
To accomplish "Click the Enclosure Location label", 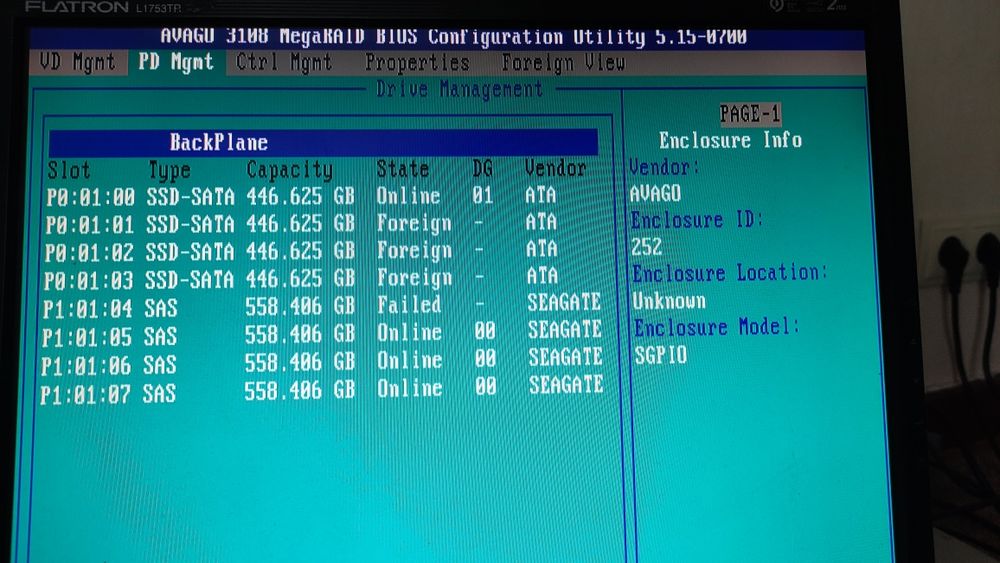I will pos(730,274).
